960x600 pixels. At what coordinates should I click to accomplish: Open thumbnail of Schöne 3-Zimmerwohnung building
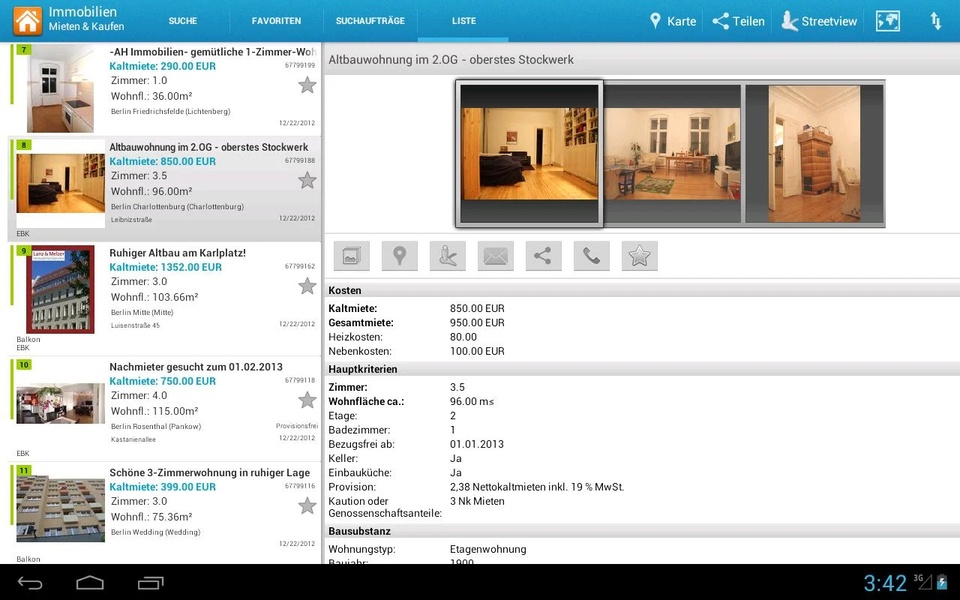coord(60,509)
